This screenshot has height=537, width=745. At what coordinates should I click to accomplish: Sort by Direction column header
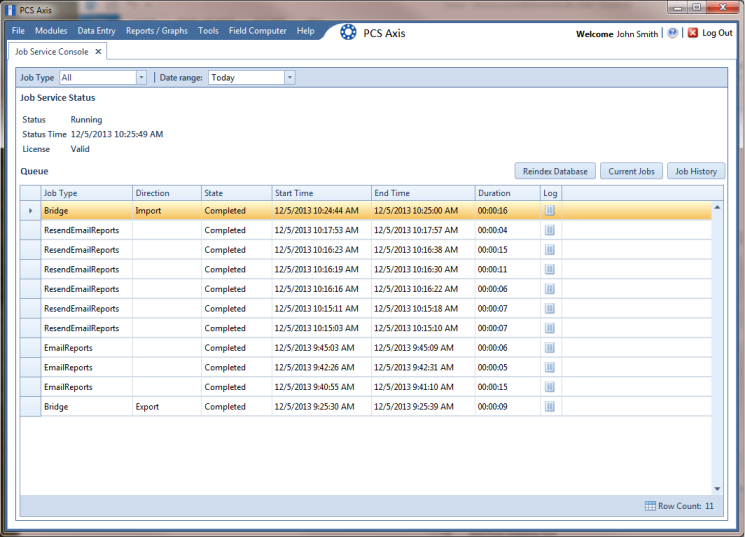tap(167, 193)
